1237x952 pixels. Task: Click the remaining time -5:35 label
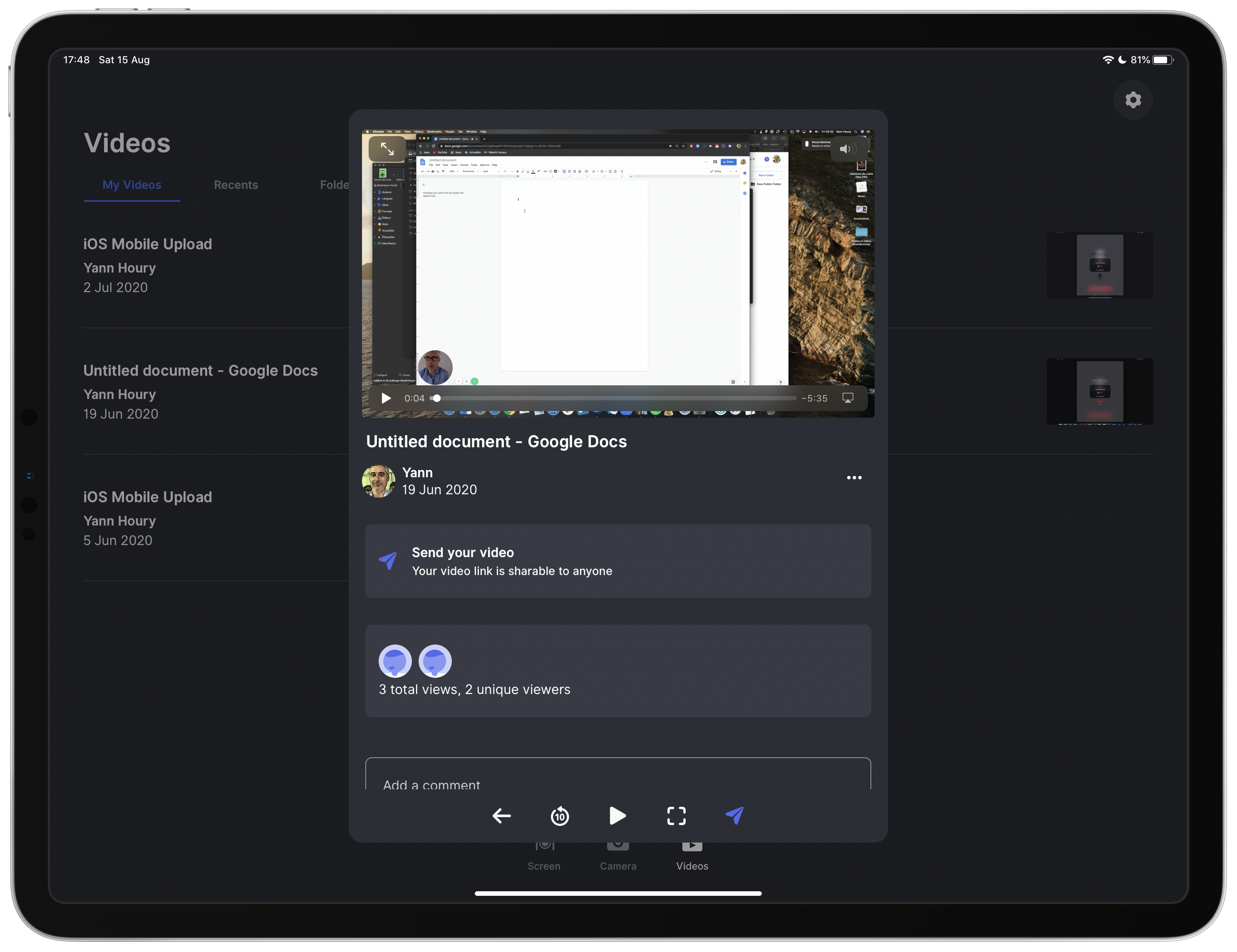814,398
